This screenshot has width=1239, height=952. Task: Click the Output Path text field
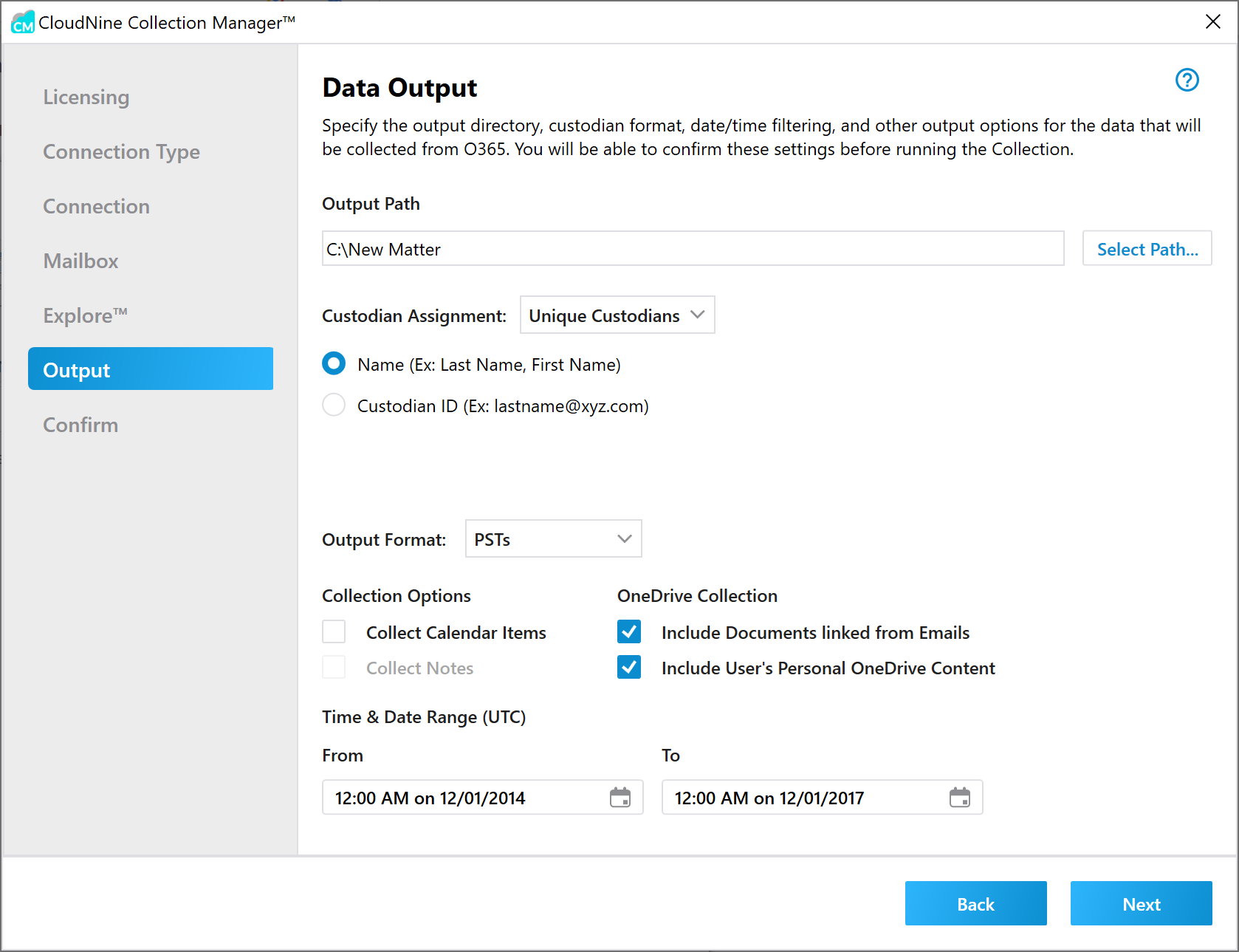tap(693, 248)
